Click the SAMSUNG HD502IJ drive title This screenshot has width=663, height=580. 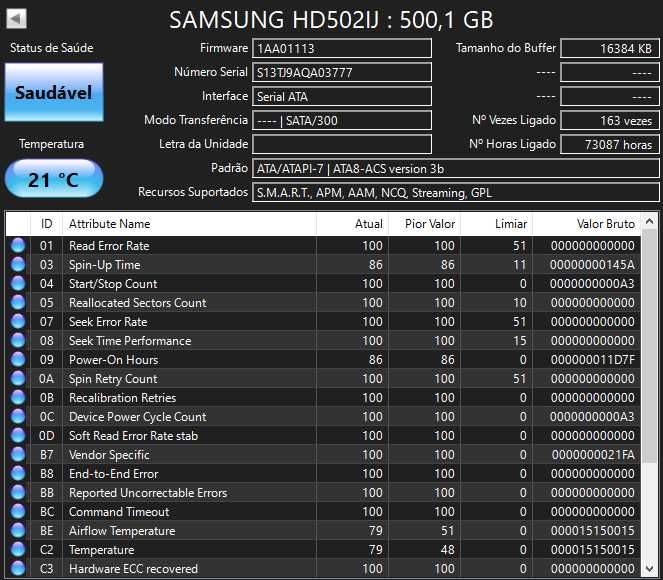pos(331,20)
